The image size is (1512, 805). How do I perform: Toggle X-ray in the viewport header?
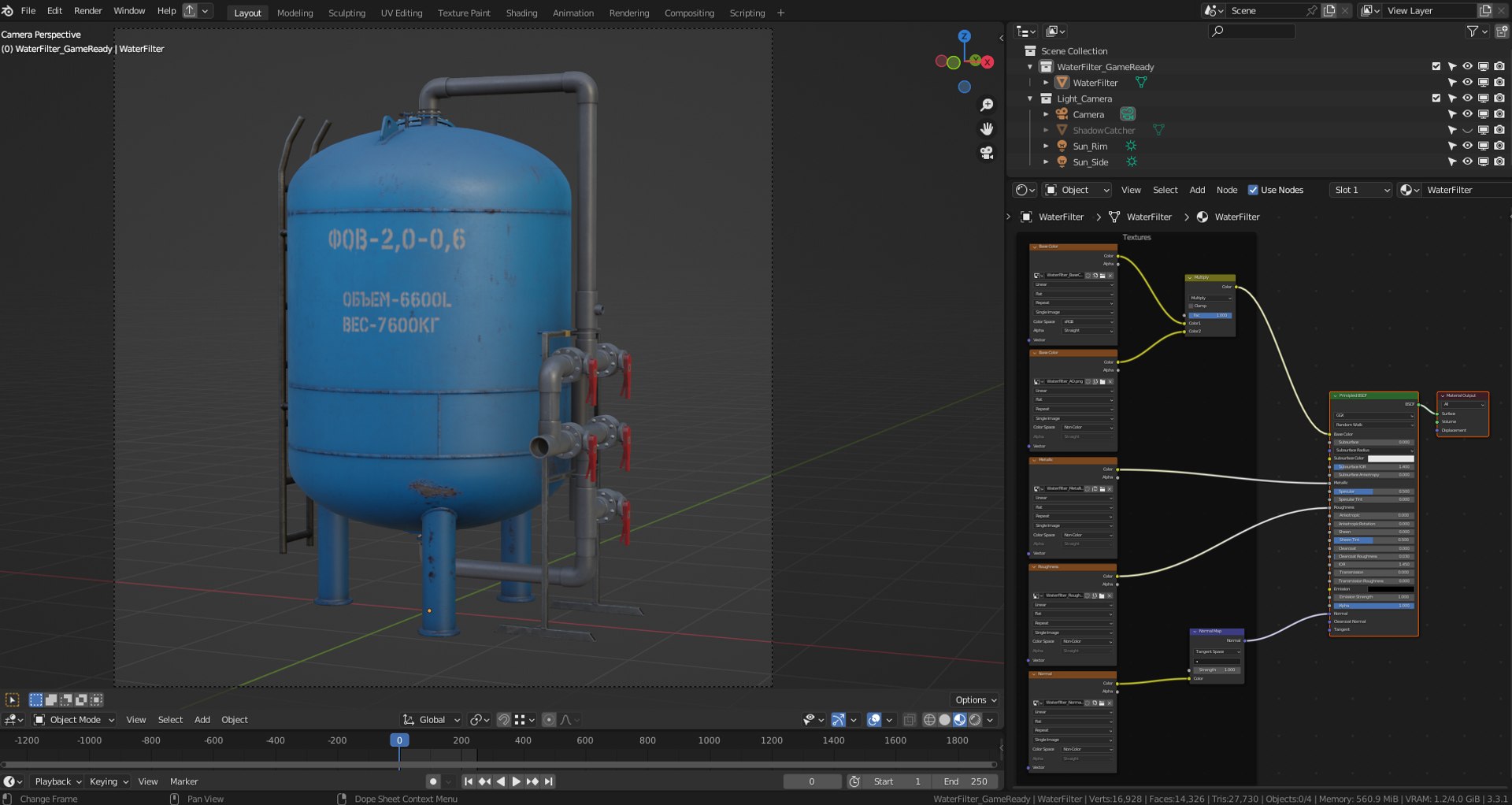tap(910, 720)
